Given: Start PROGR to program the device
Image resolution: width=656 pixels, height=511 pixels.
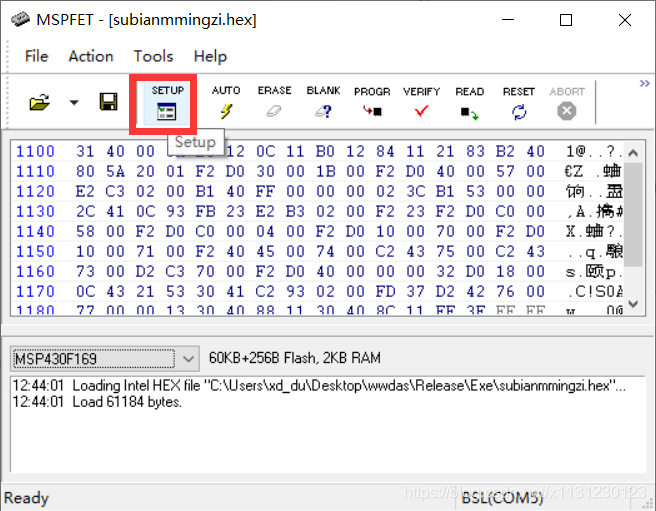Looking at the screenshot, I should click(x=372, y=104).
